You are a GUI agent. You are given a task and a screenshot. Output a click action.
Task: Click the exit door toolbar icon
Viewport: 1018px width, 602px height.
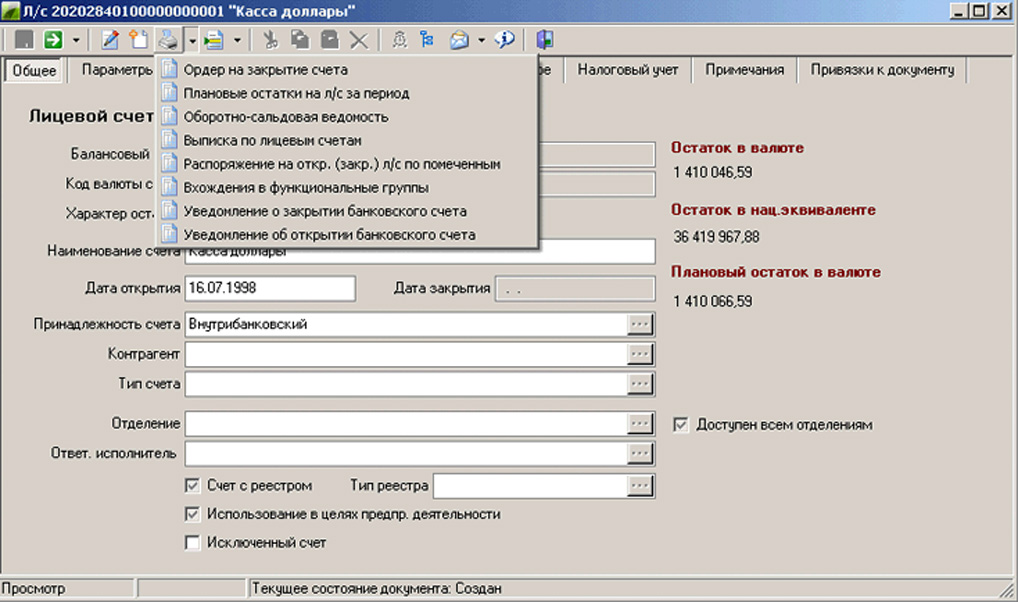tap(545, 40)
